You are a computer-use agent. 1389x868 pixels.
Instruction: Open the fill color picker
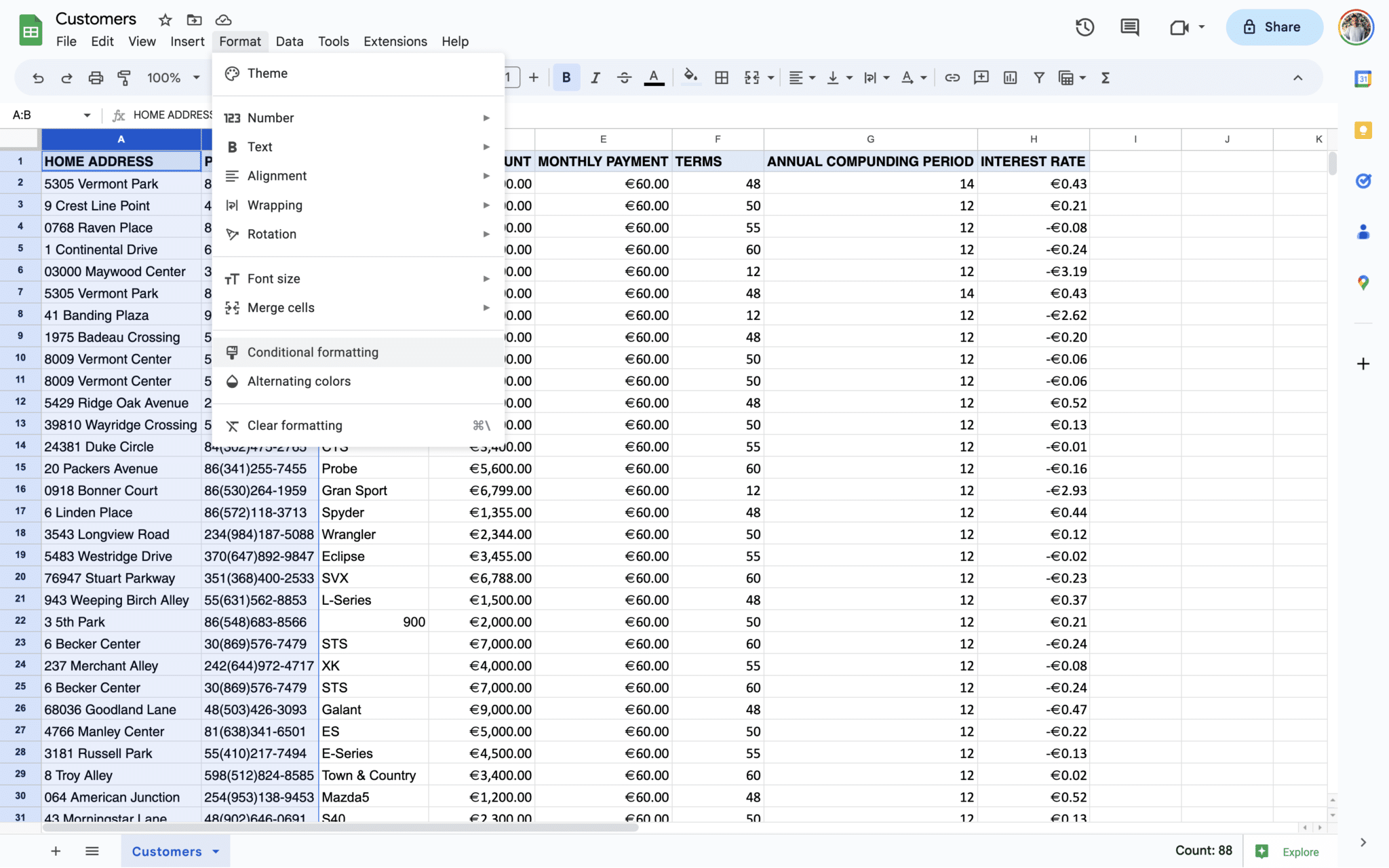pos(690,78)
